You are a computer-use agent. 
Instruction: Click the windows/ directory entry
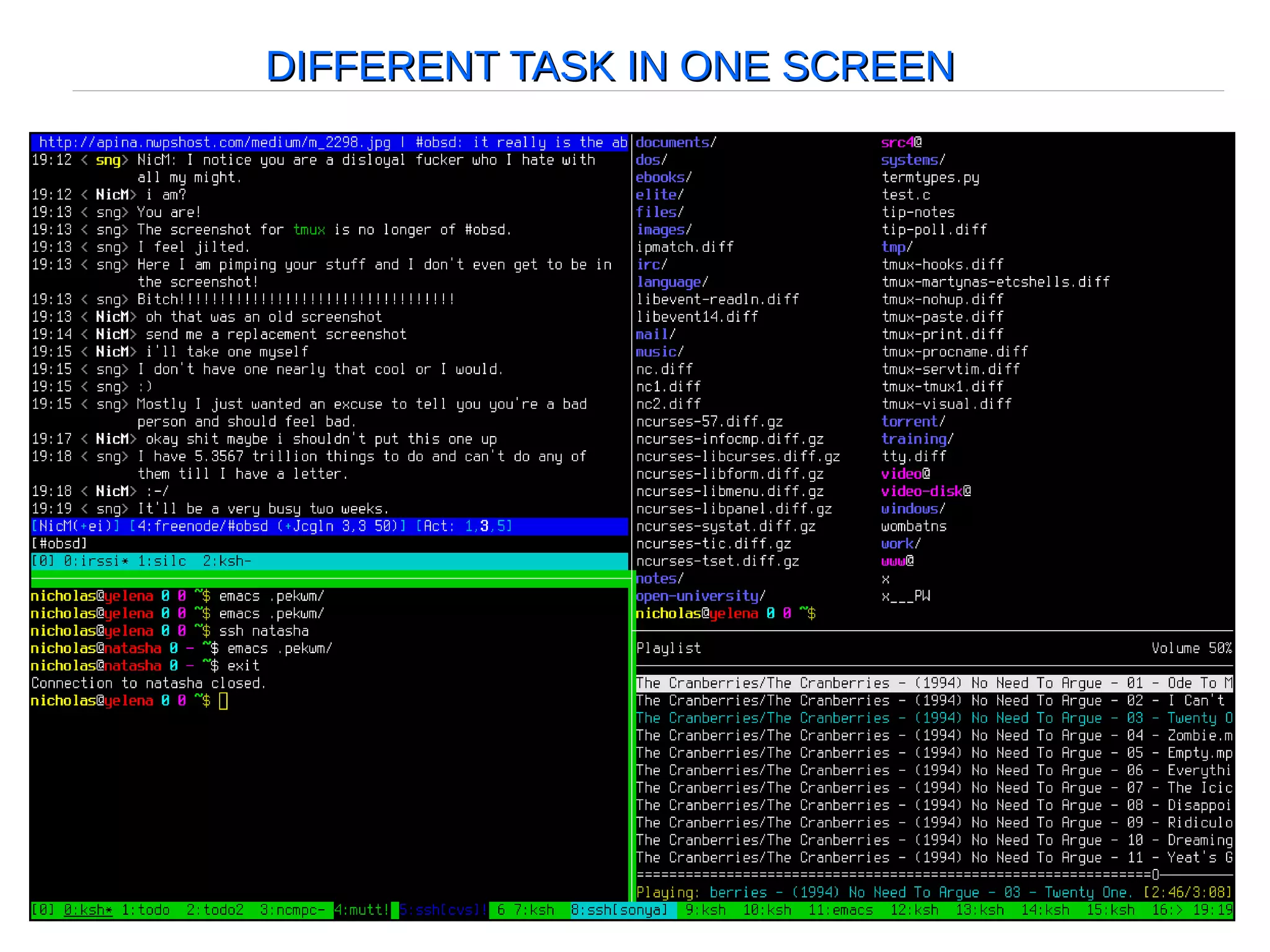[x=914, y=509]
